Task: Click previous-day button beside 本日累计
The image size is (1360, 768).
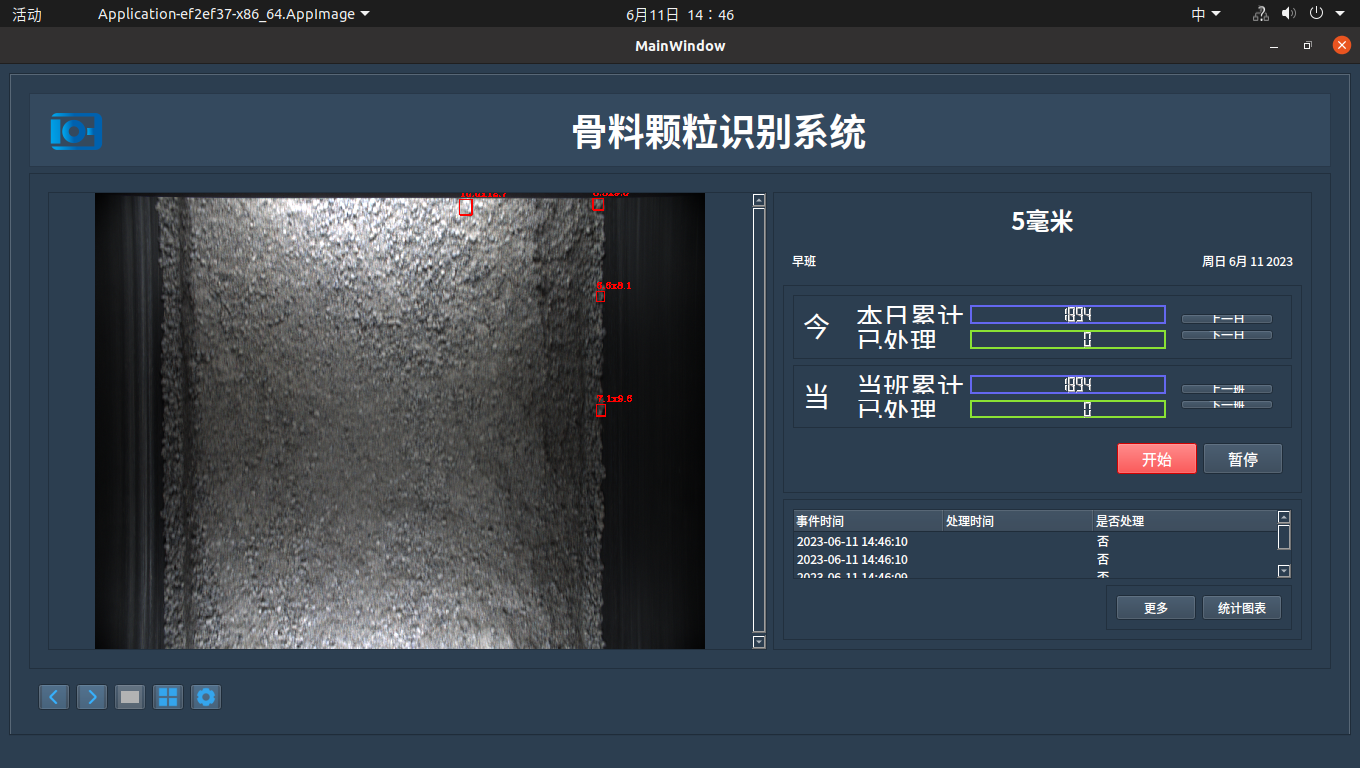Action: pos(1227,319)
